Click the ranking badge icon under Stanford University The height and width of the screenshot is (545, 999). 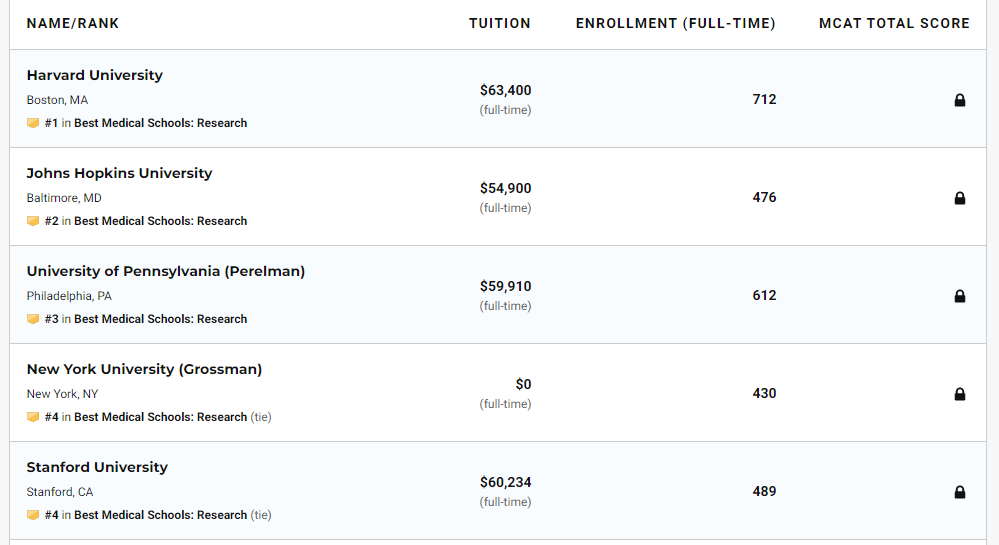(x=33, y=515)
